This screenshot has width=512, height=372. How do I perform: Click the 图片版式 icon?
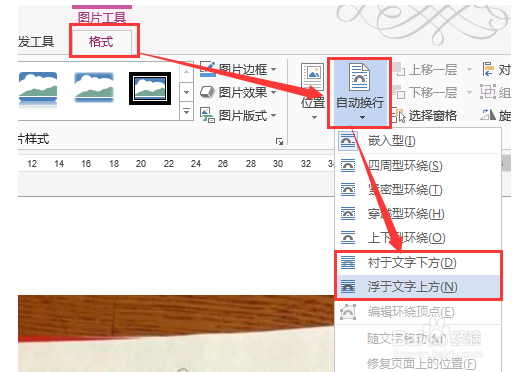(x=207, y=115)
